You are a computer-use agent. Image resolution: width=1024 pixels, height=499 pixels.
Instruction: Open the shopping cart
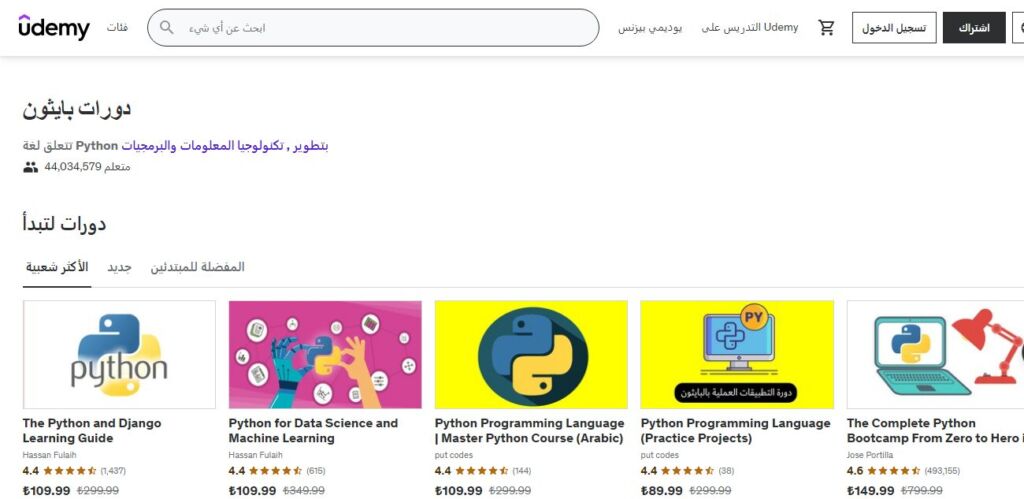tap(826, 28)
